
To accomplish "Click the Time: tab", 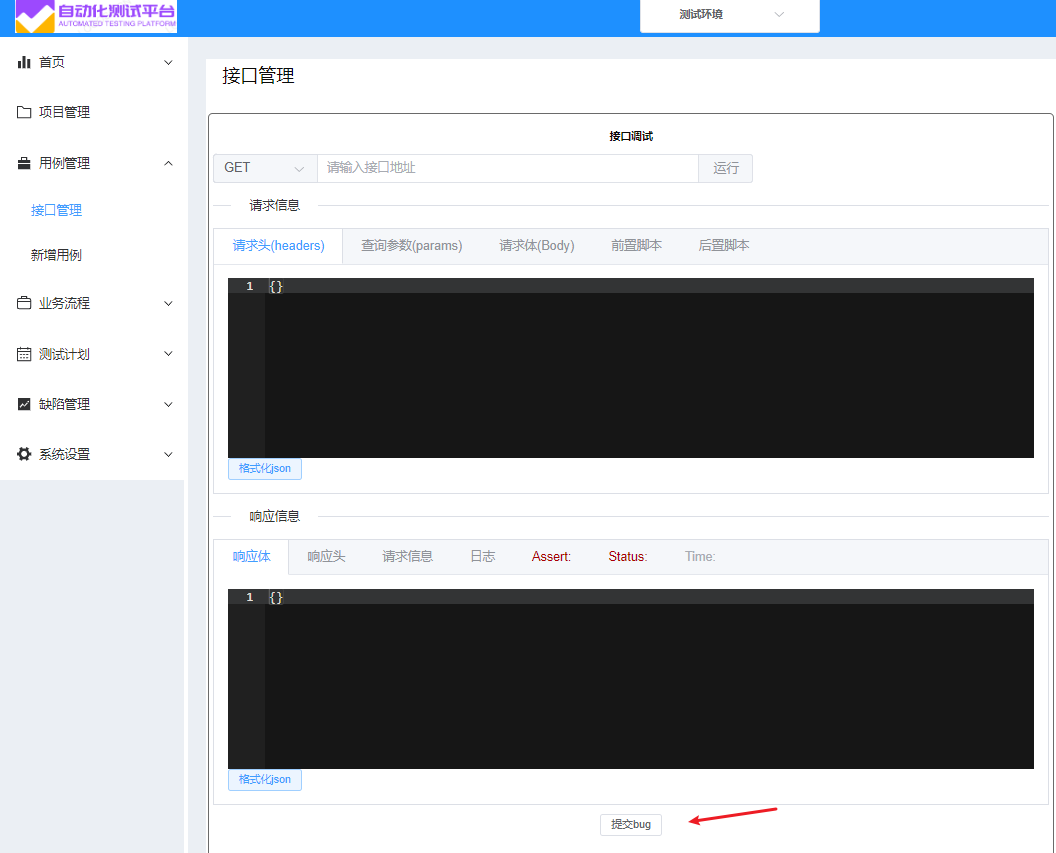I will (x=700, y=557).
